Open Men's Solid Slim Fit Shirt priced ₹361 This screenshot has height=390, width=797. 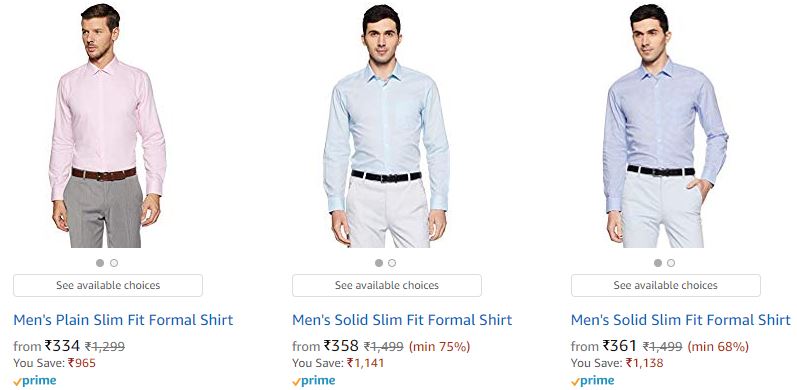tap(681, 320)
